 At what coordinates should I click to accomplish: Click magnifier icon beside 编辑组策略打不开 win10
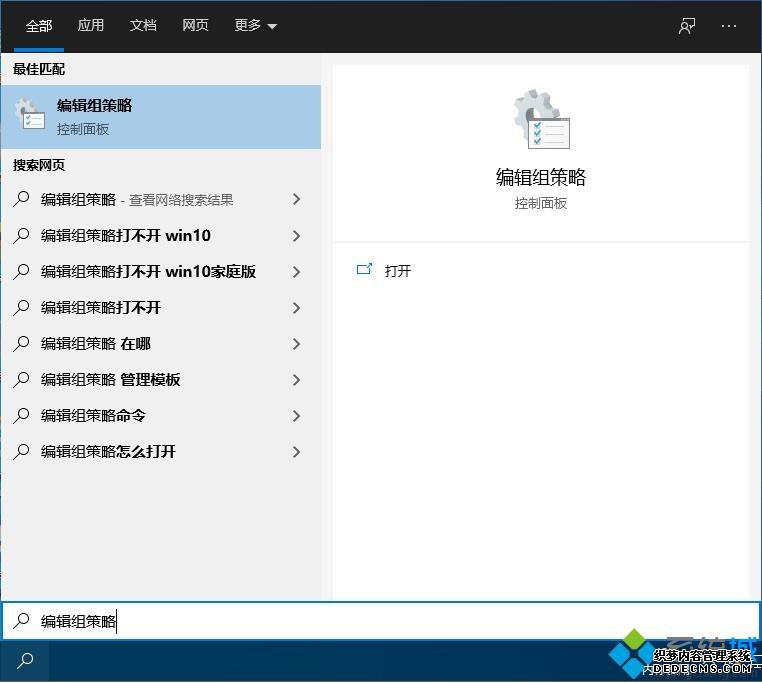[x=21, y=235]
